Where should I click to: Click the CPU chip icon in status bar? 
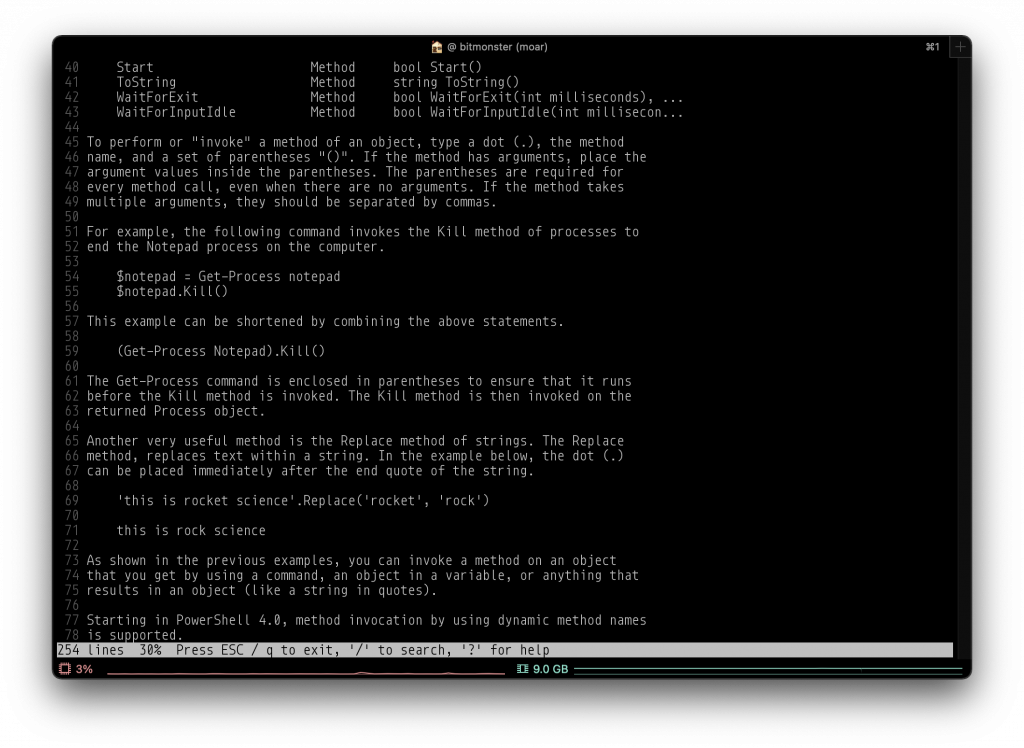point(65,669)
